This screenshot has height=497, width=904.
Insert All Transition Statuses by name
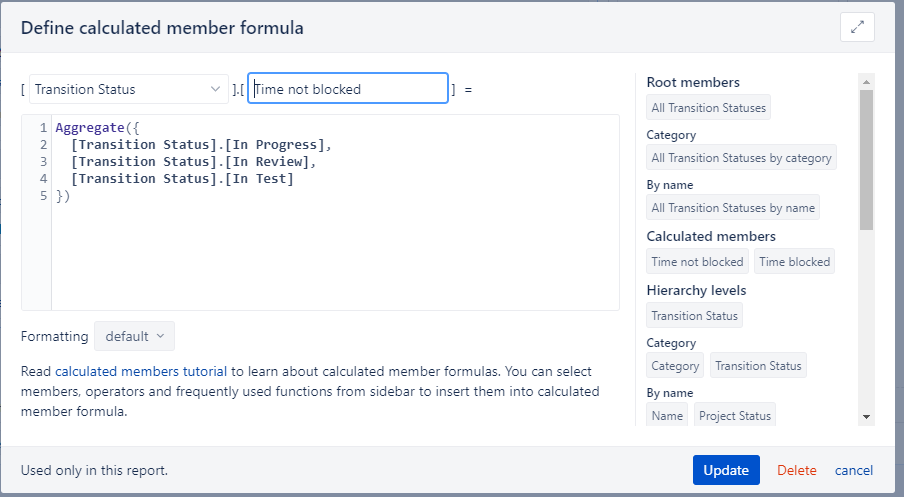click(733, 208)
